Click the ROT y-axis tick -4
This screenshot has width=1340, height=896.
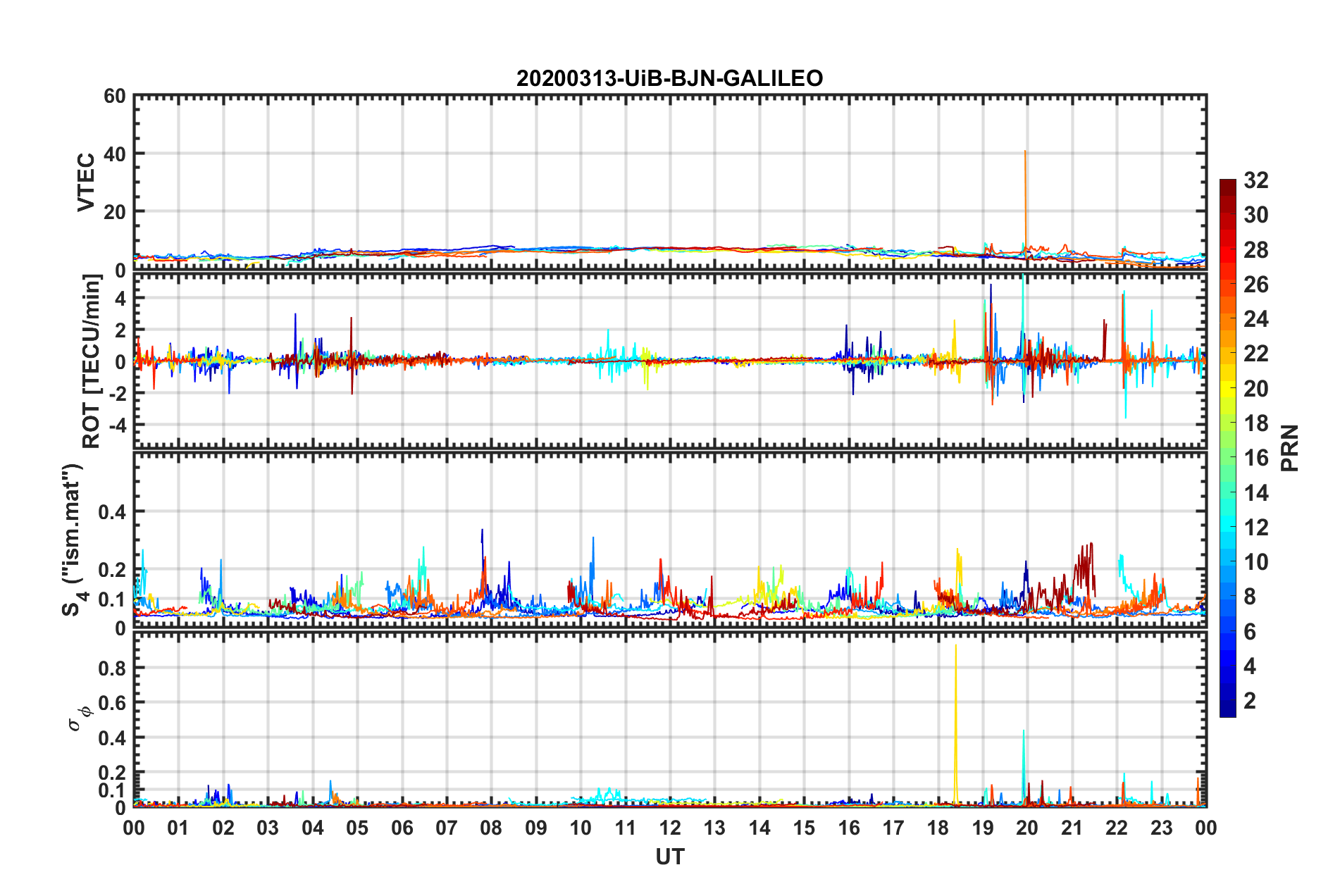pyautogui.click(x=116, y=425)
